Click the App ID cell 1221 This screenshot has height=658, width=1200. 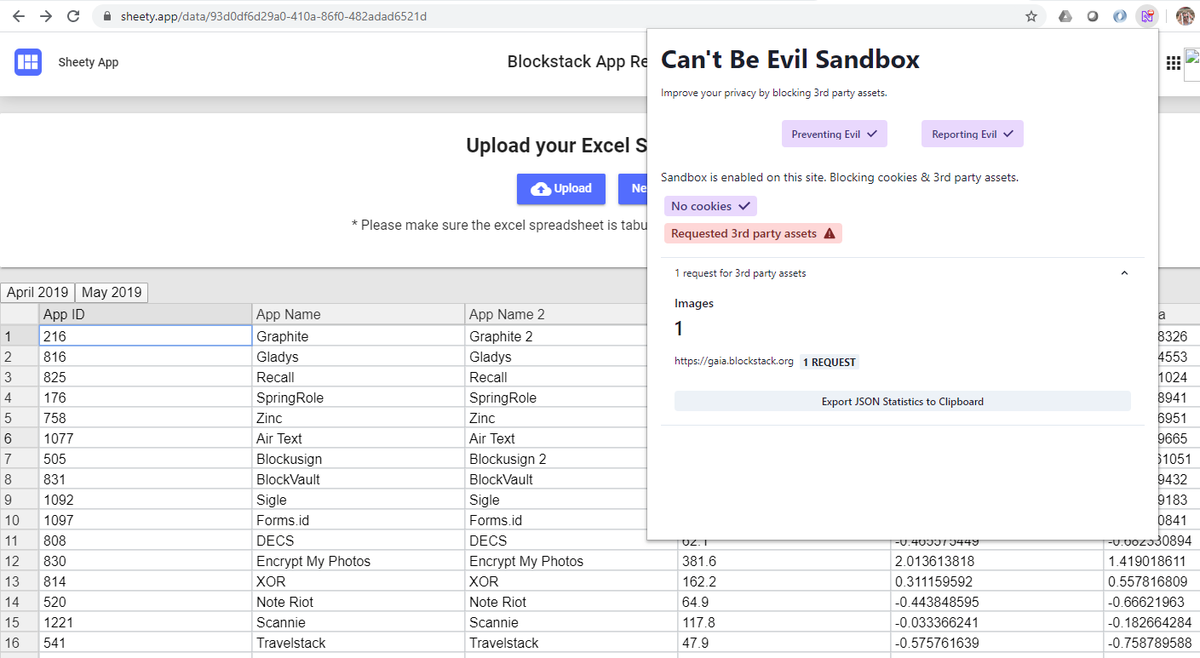tap(145, 622)
